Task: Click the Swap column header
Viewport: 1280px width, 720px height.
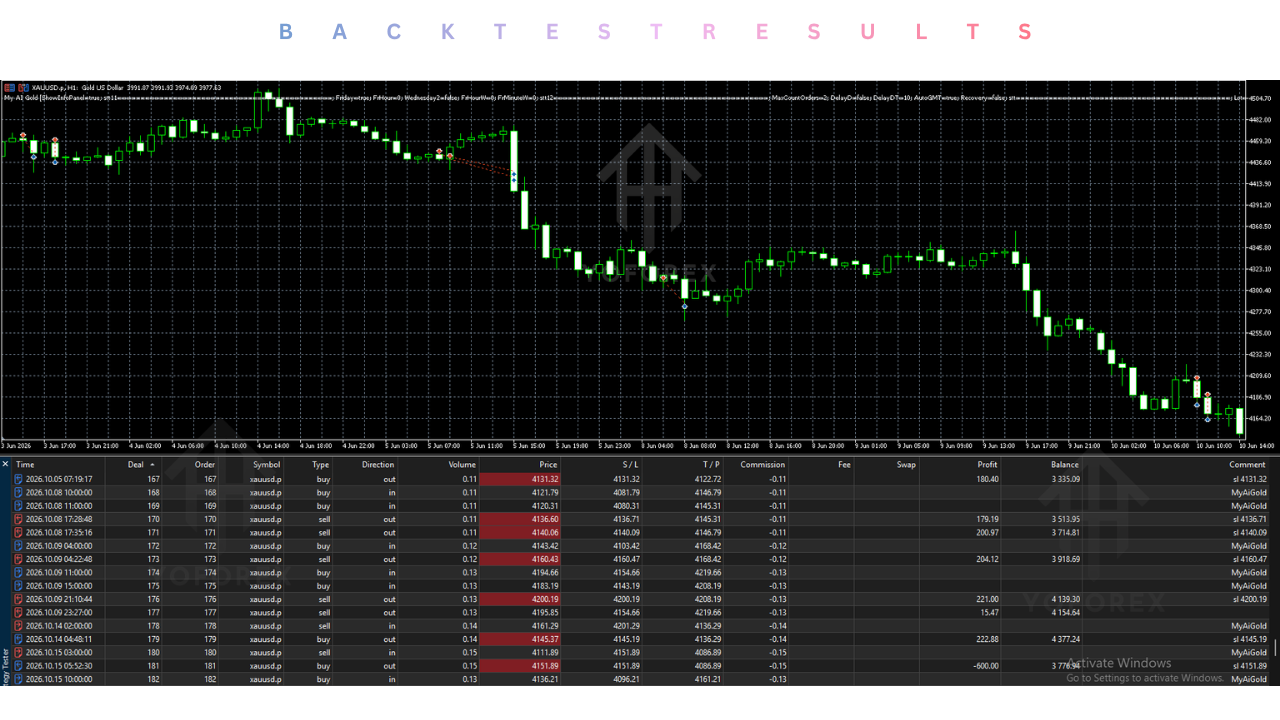Action: (906, 464)
